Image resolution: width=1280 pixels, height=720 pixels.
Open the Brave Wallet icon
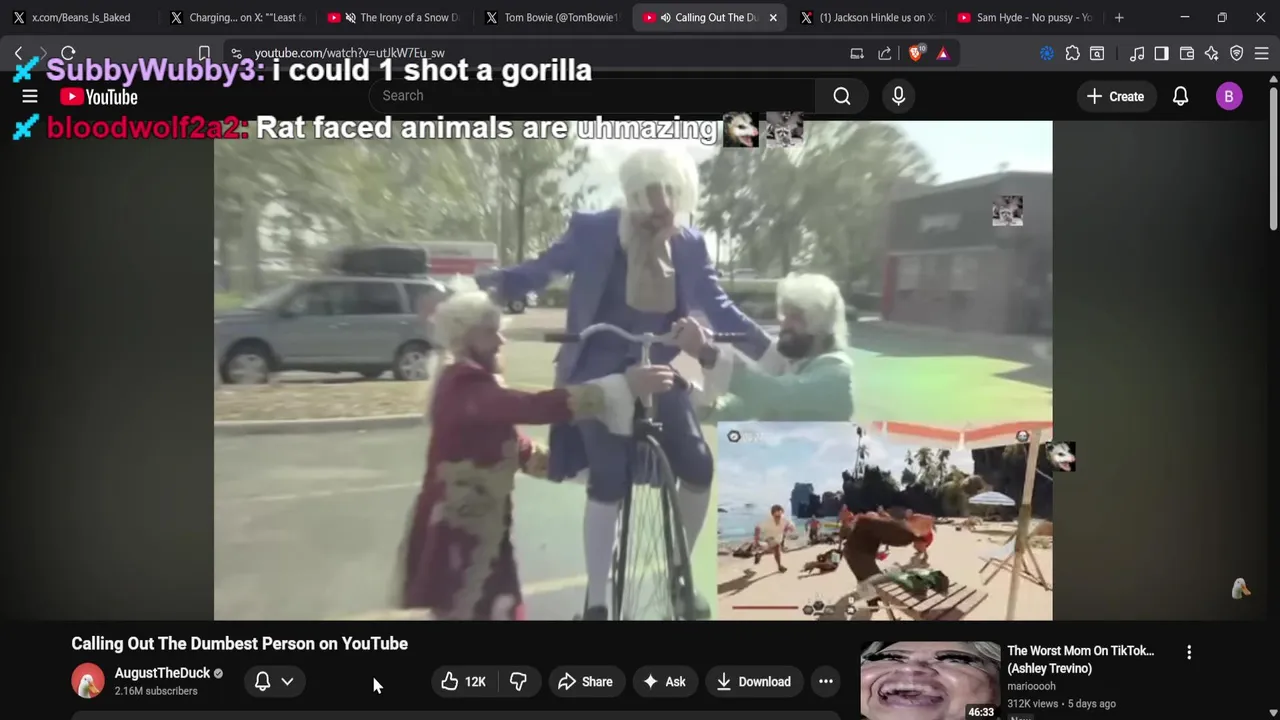pos(1187,53)
